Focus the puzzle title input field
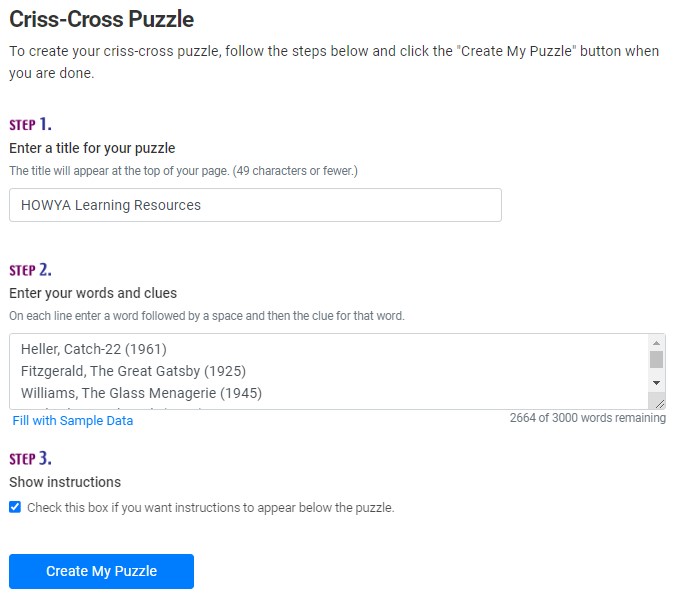 tap(255, 205)
